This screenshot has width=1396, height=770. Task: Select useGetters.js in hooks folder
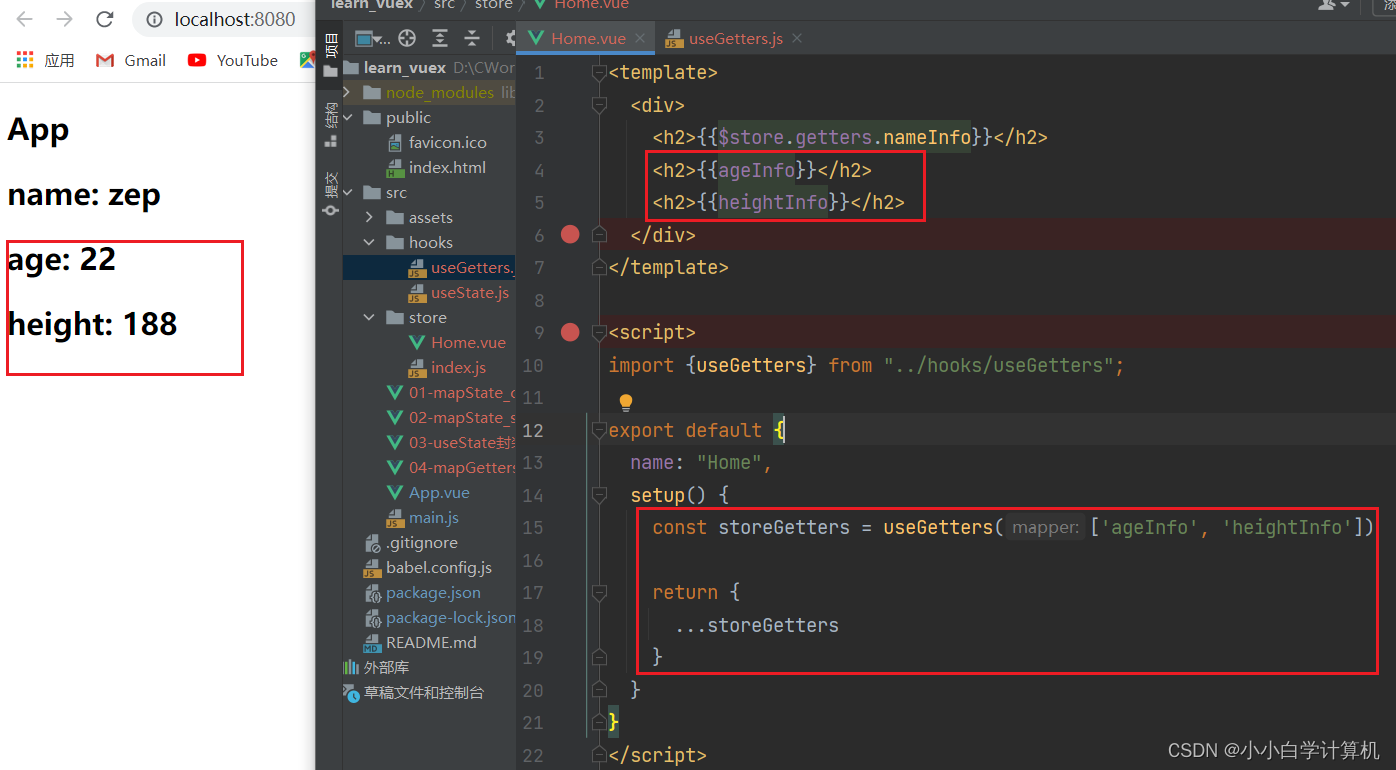point(460,267)
